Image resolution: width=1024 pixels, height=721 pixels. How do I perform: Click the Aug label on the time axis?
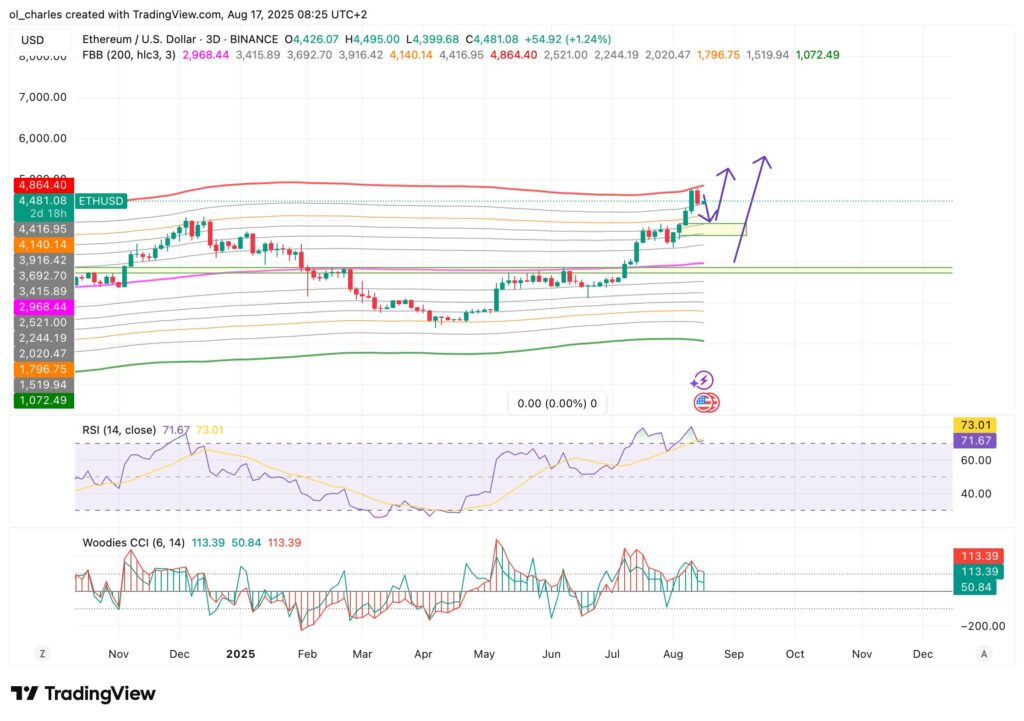coord(673,654)
